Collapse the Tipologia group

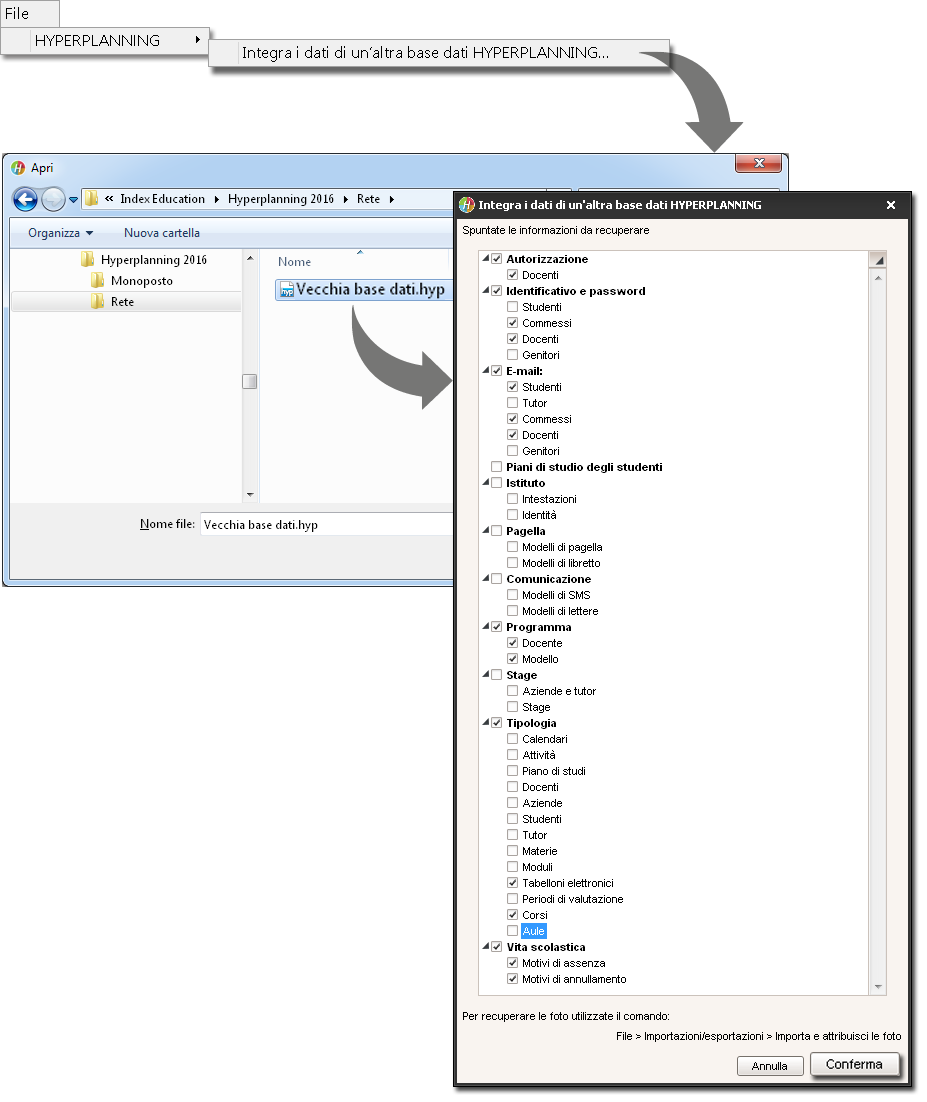(486, 722)
